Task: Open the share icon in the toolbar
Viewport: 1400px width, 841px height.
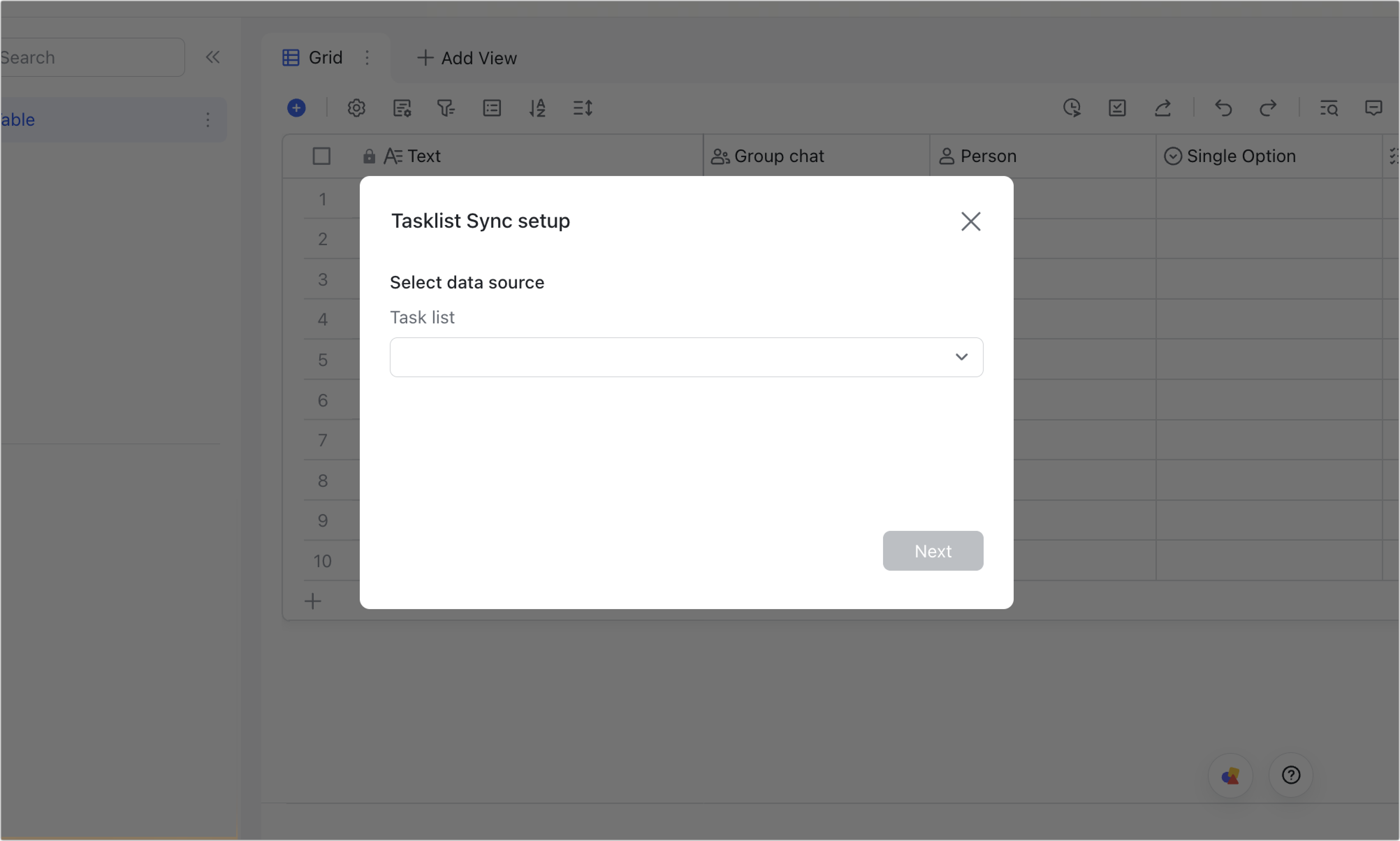Action: (1163, 108)
